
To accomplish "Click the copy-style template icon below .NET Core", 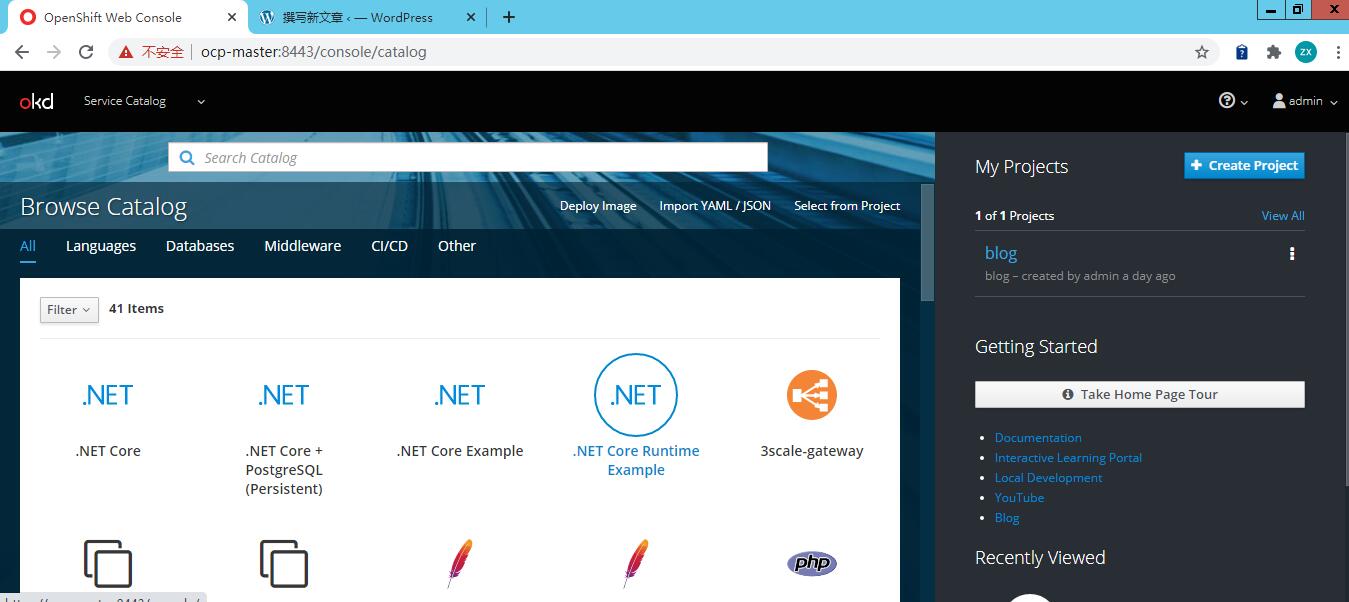I will point(108,563).
